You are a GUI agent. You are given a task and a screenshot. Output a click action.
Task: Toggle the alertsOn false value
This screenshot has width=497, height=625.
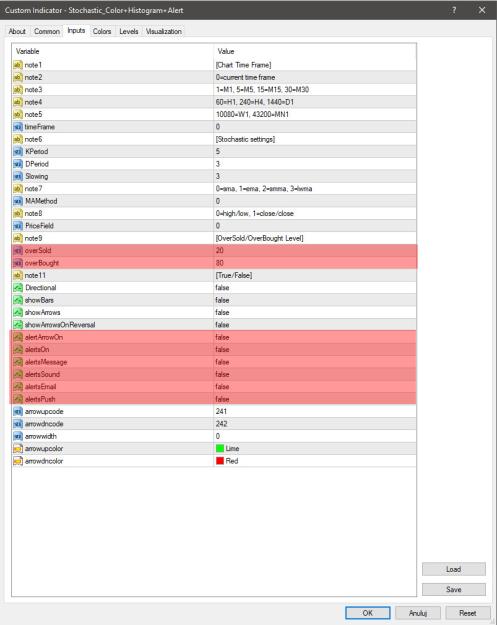tap(315, 349)
